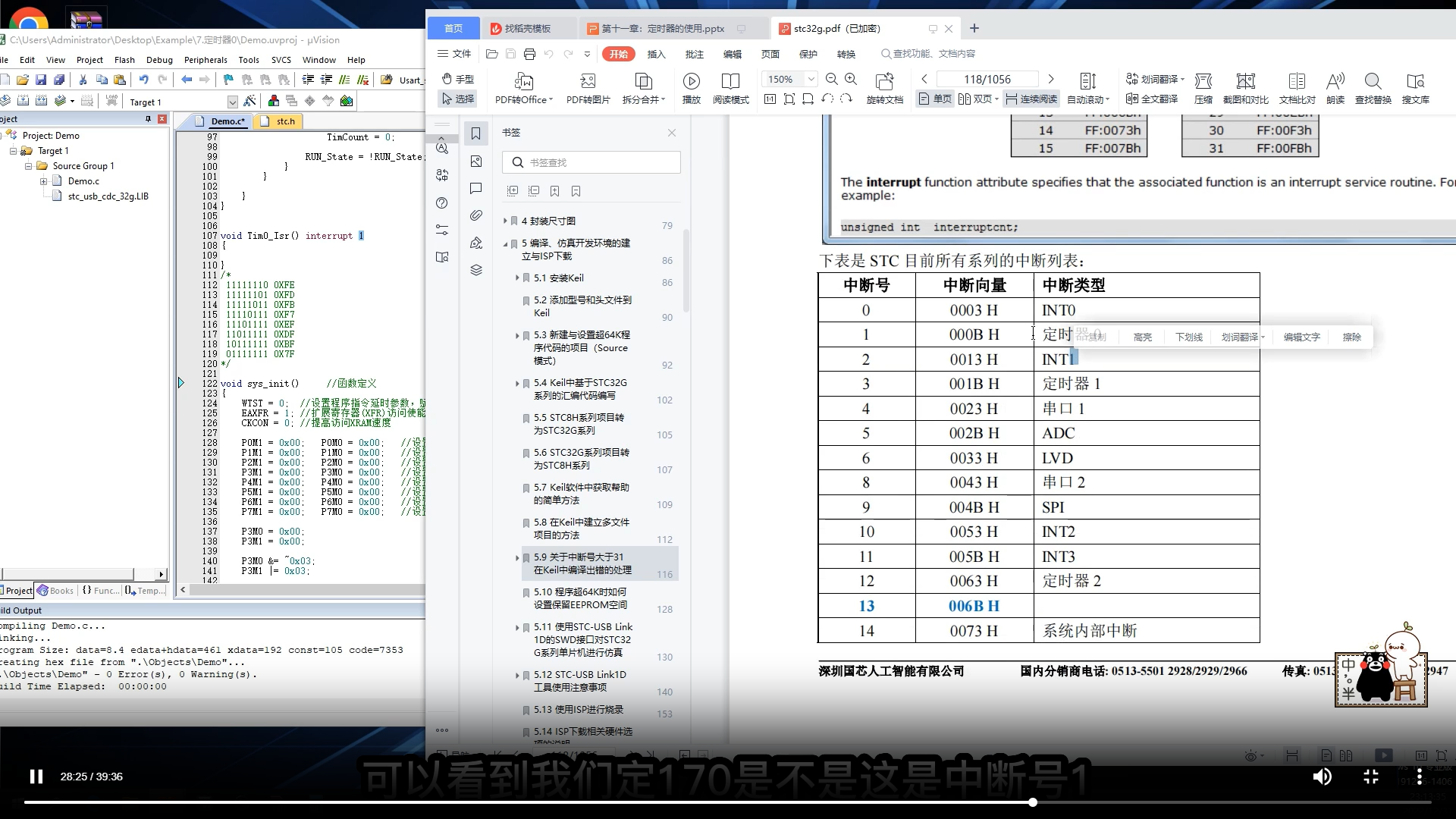Click 全文翻译 button

1153,99
